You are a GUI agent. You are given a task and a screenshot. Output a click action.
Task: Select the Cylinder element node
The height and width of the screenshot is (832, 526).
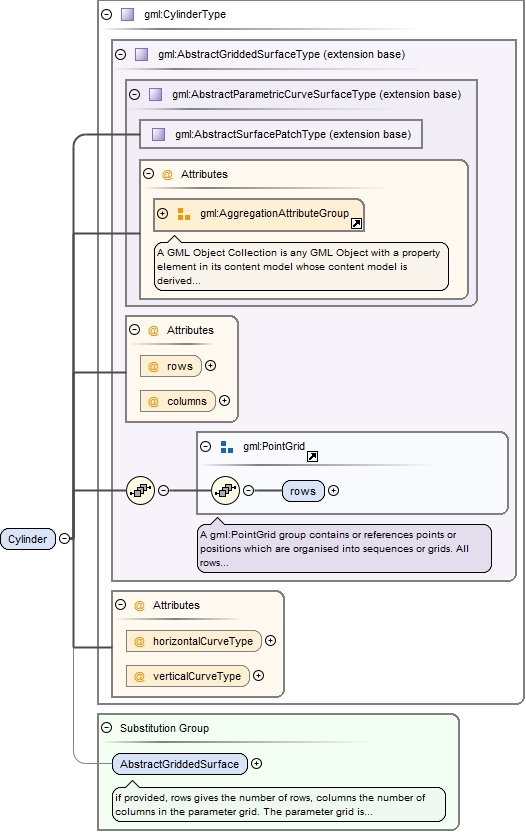(28, 539)
